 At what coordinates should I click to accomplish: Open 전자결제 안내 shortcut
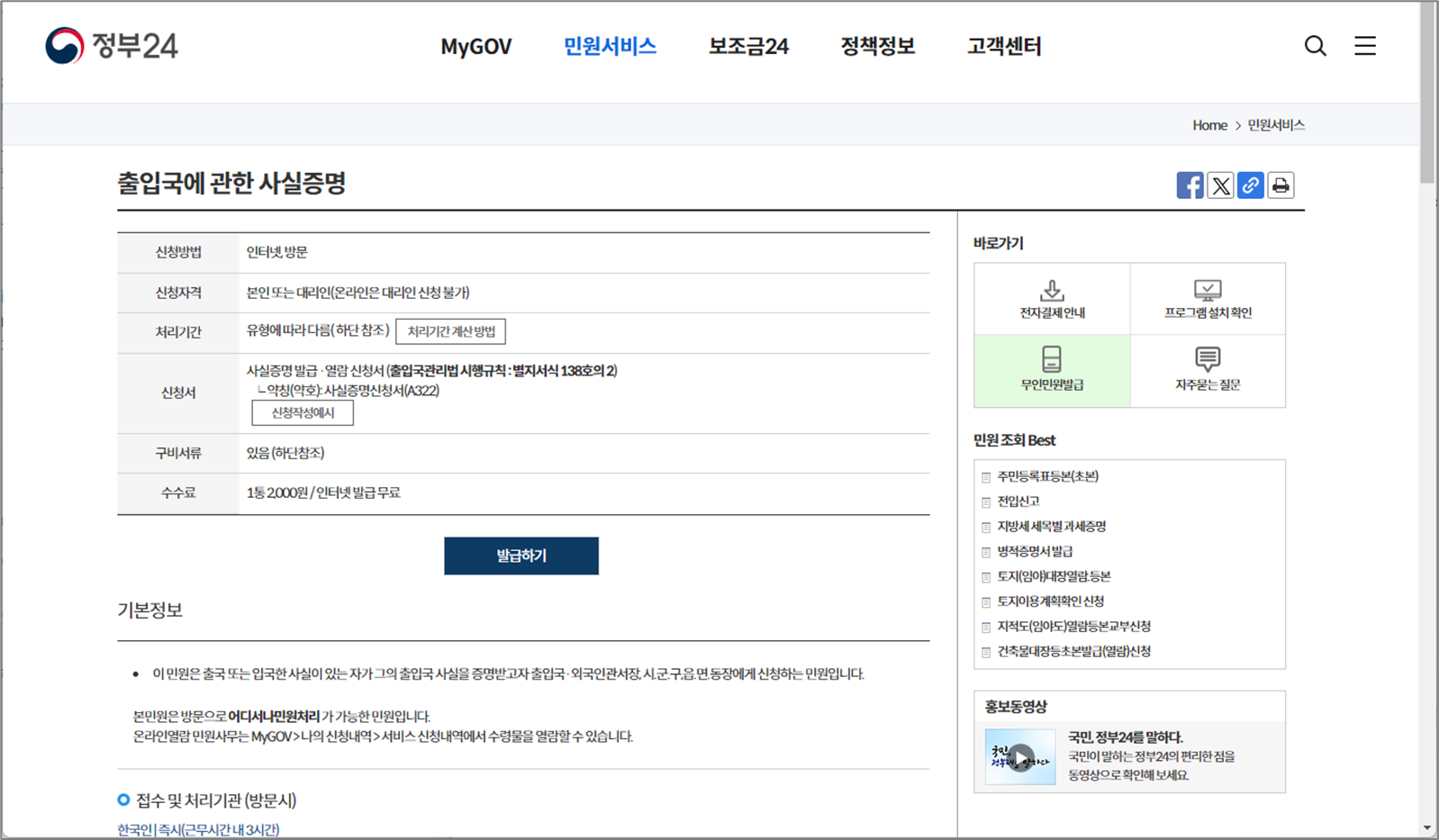click(1052, 299)
